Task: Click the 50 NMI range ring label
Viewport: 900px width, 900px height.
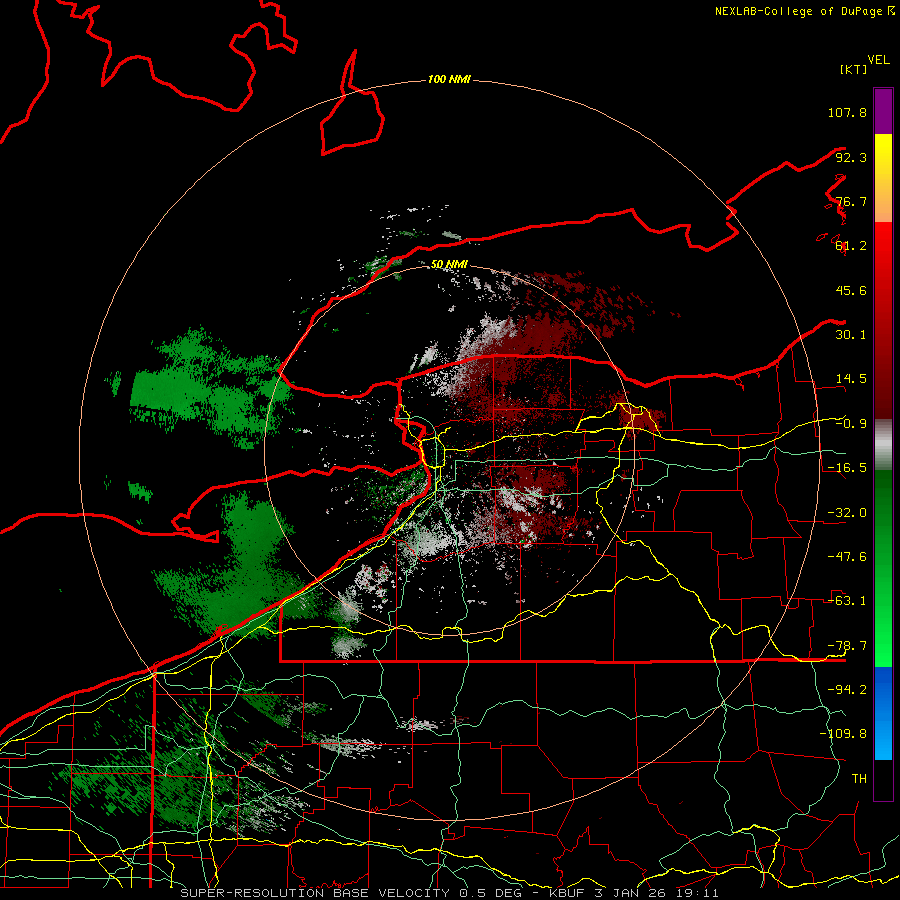Action: (449, 264)
